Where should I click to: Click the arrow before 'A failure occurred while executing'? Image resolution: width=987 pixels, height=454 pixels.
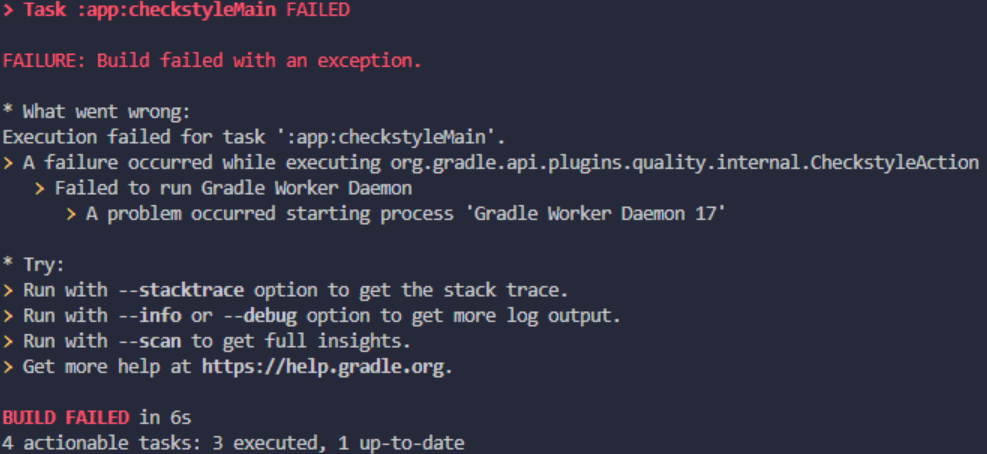8,162
